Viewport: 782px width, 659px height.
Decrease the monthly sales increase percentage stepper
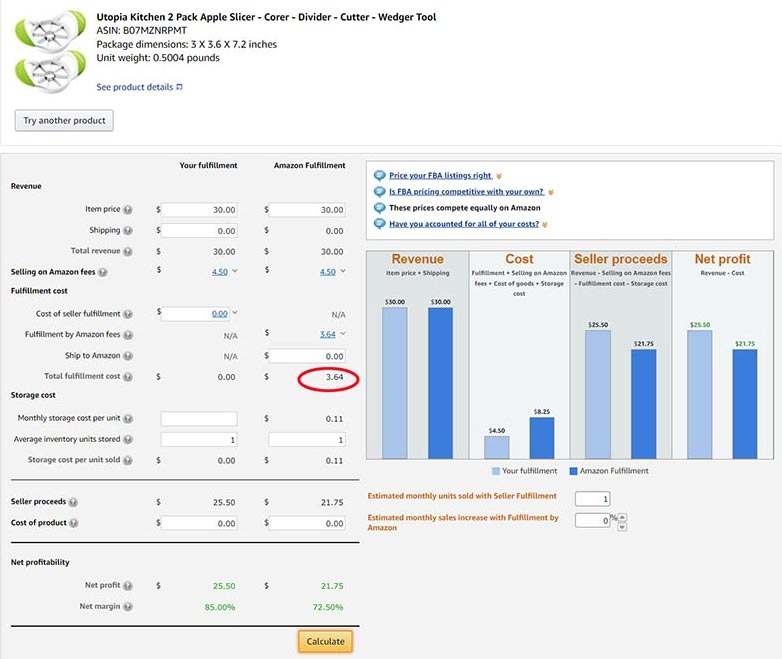(622, 527)
